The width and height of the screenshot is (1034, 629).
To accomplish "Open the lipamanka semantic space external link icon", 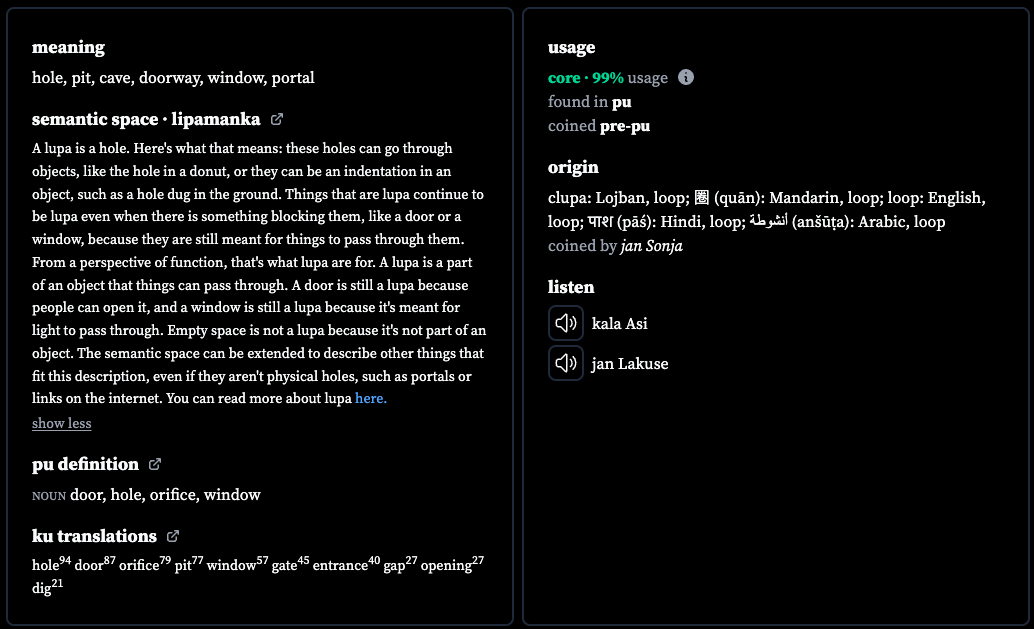I will pyautogui.click(x=277, y=119).
